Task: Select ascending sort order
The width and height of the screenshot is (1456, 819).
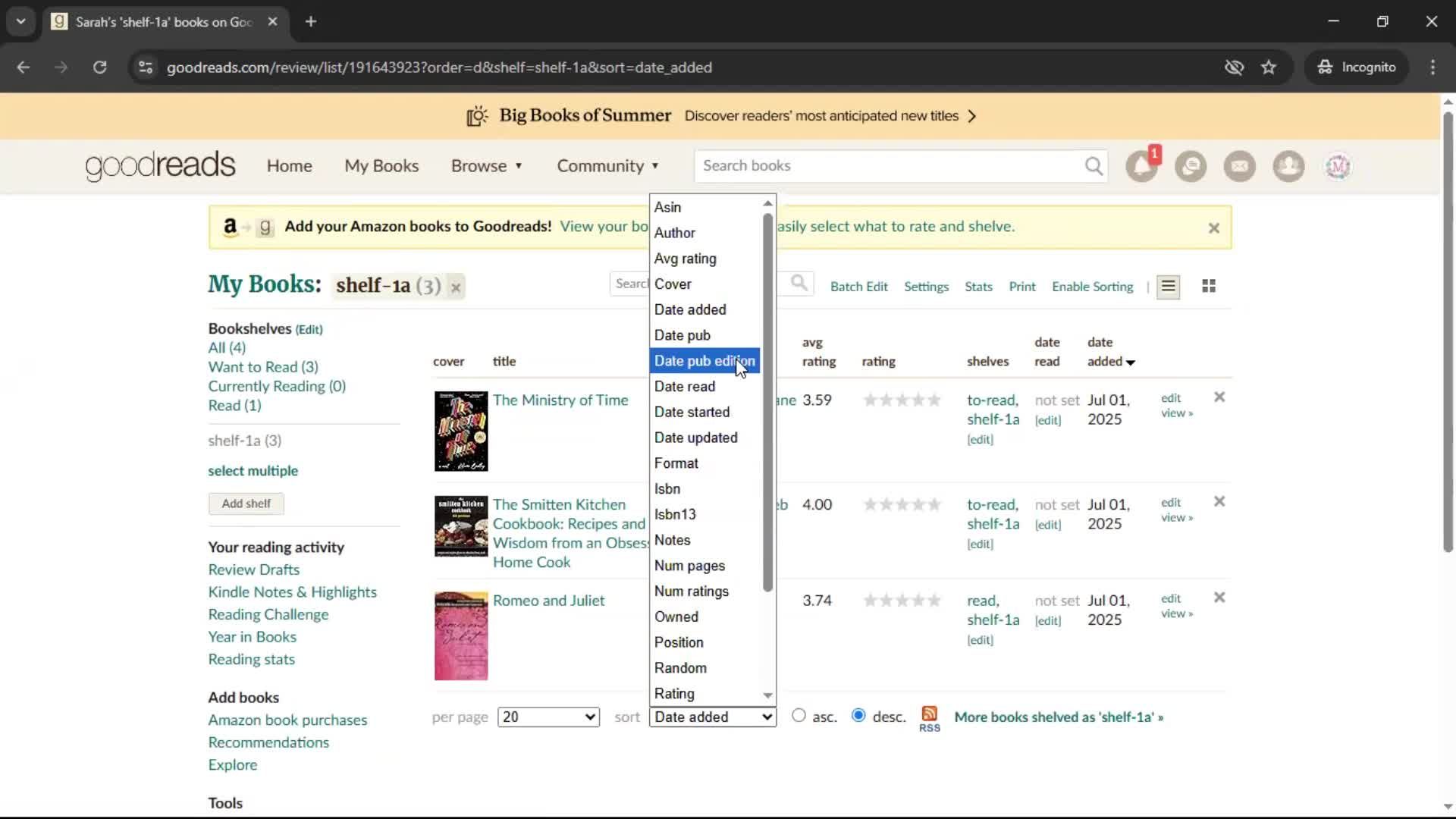Action: point(799,716)
